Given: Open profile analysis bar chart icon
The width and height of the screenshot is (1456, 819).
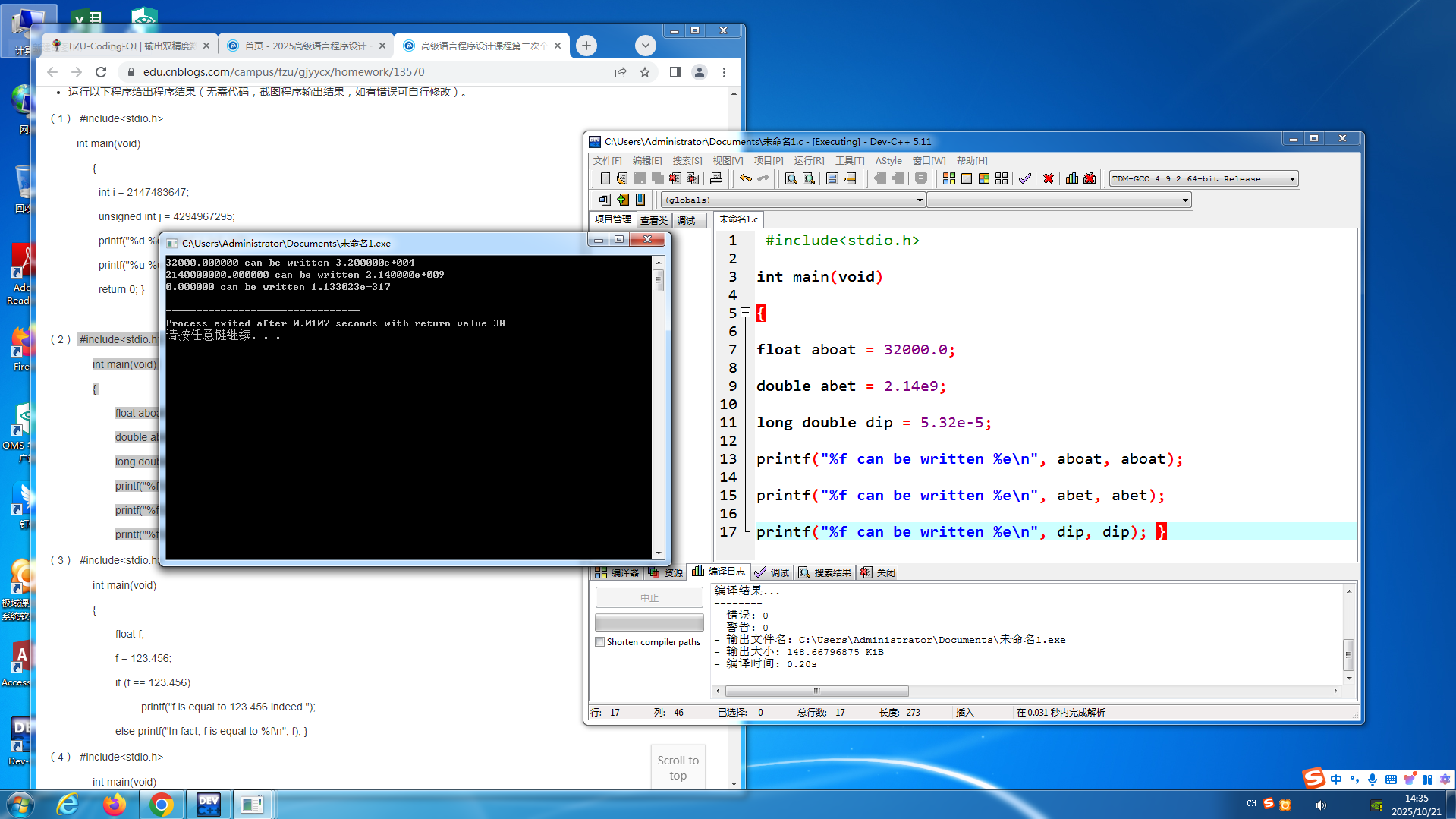Looking at the screenshot, I should pos(1071,178).
